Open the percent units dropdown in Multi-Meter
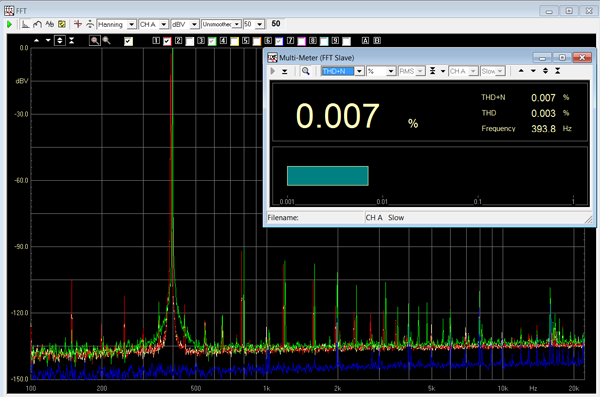 pos(391,71)
